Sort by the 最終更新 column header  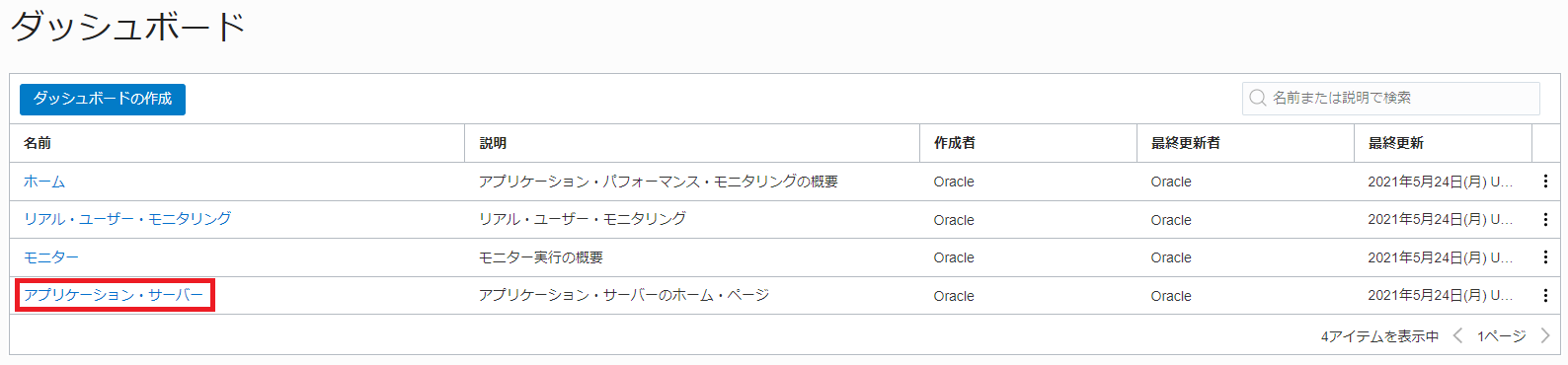coord(1396,143)
